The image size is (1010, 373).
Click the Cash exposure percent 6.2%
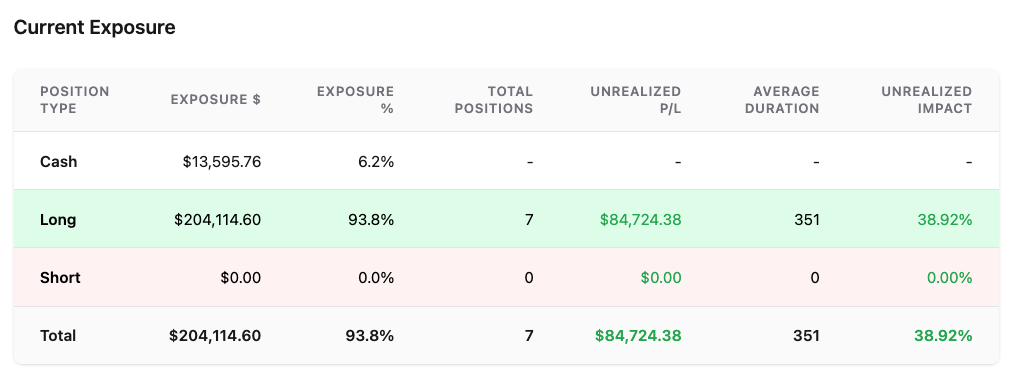[x=376, y=162]
